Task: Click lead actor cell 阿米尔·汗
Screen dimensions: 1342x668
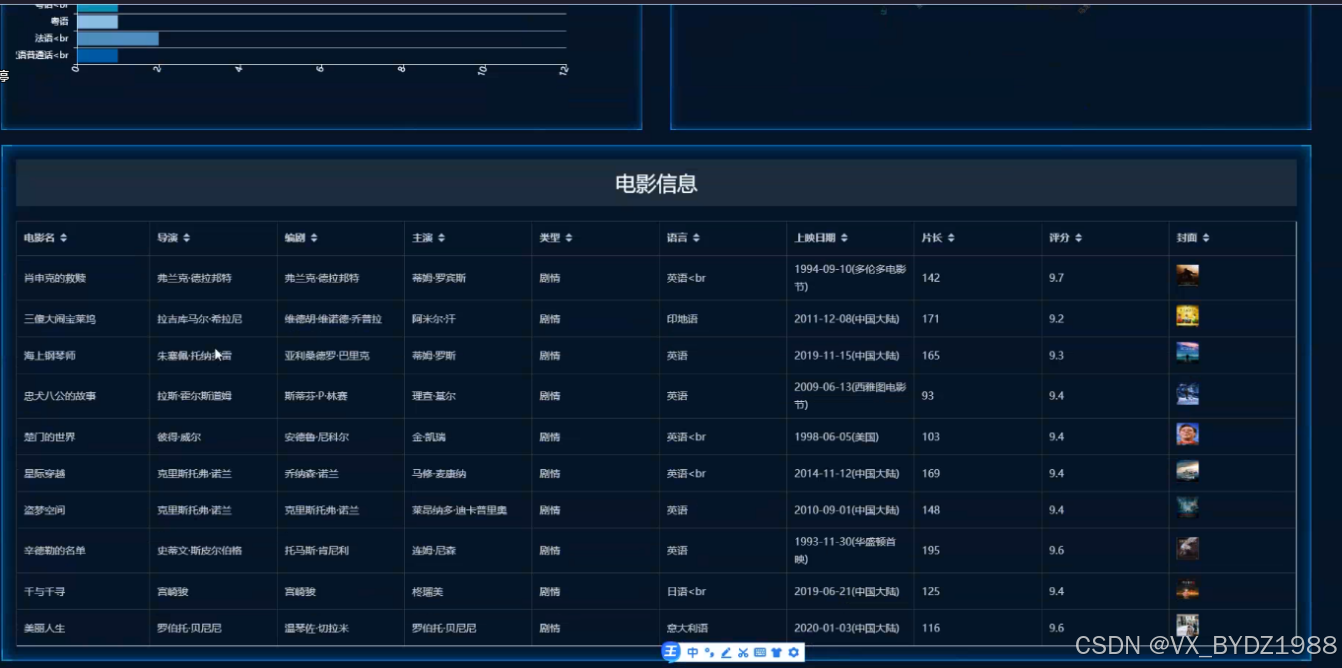Action: (x=434, y=319)
